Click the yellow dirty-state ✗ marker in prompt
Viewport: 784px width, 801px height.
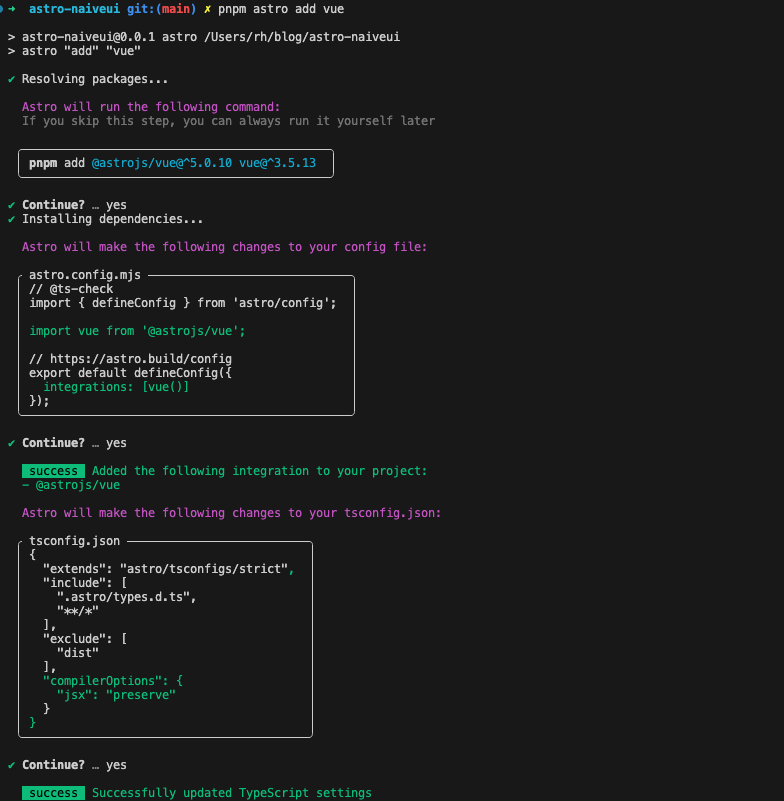[207, 9]
